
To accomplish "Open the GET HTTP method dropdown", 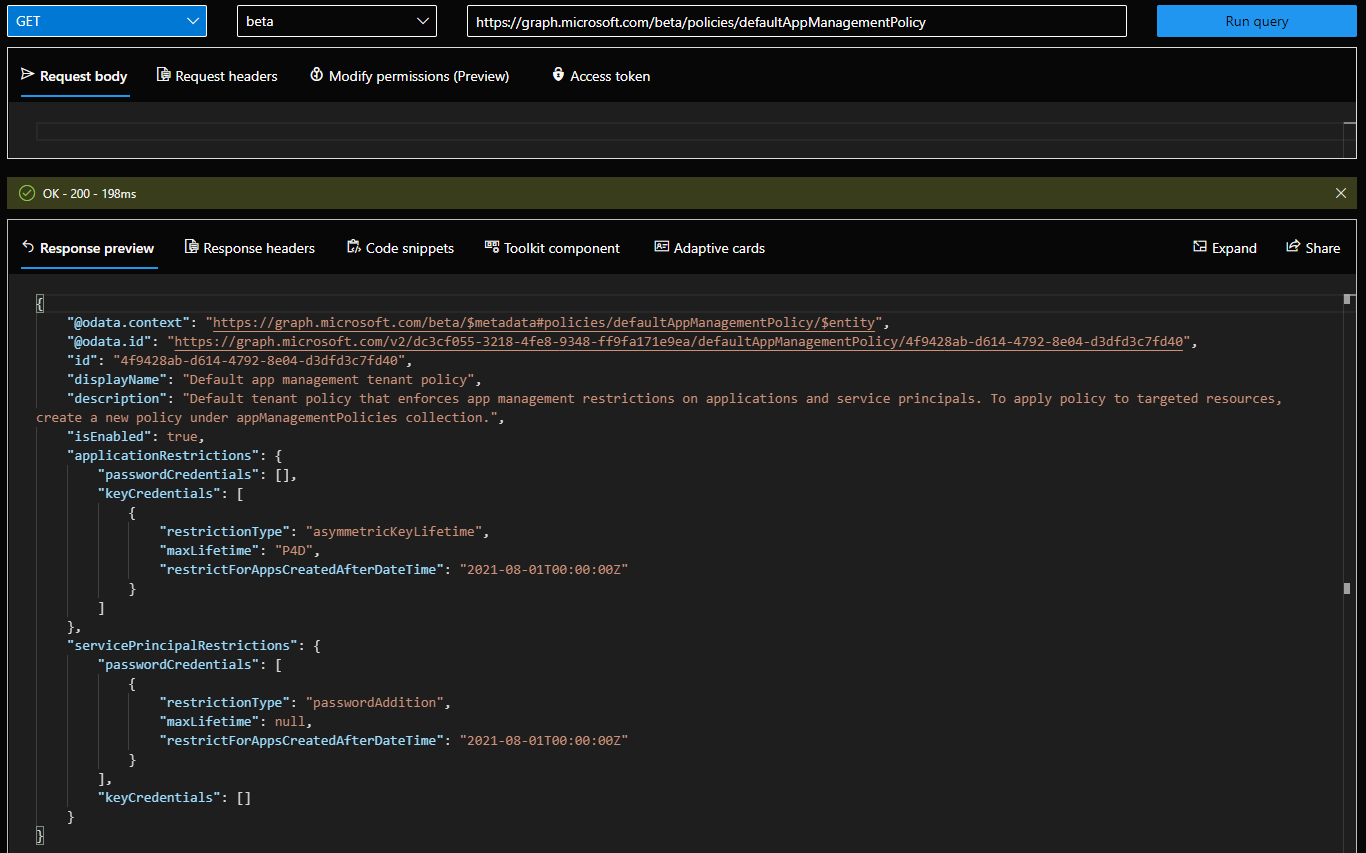I will [106, 21].
